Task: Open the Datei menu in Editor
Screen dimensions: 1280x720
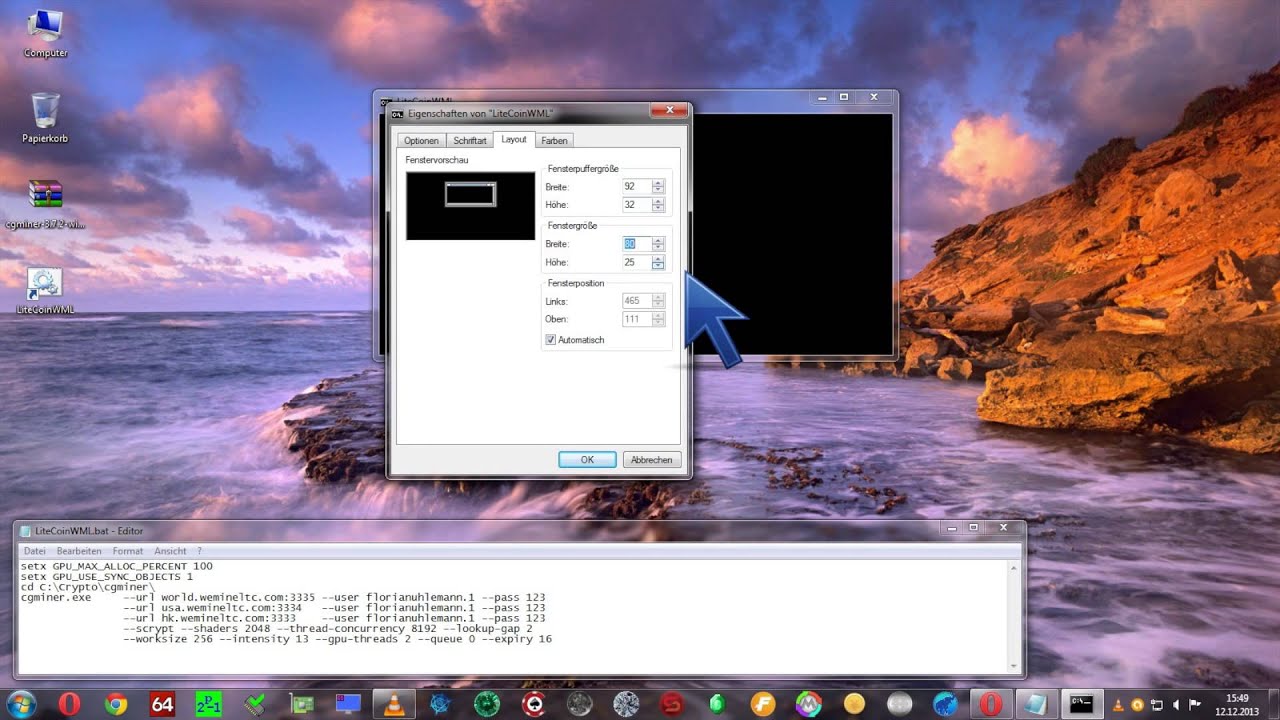Action: point(35,551)
